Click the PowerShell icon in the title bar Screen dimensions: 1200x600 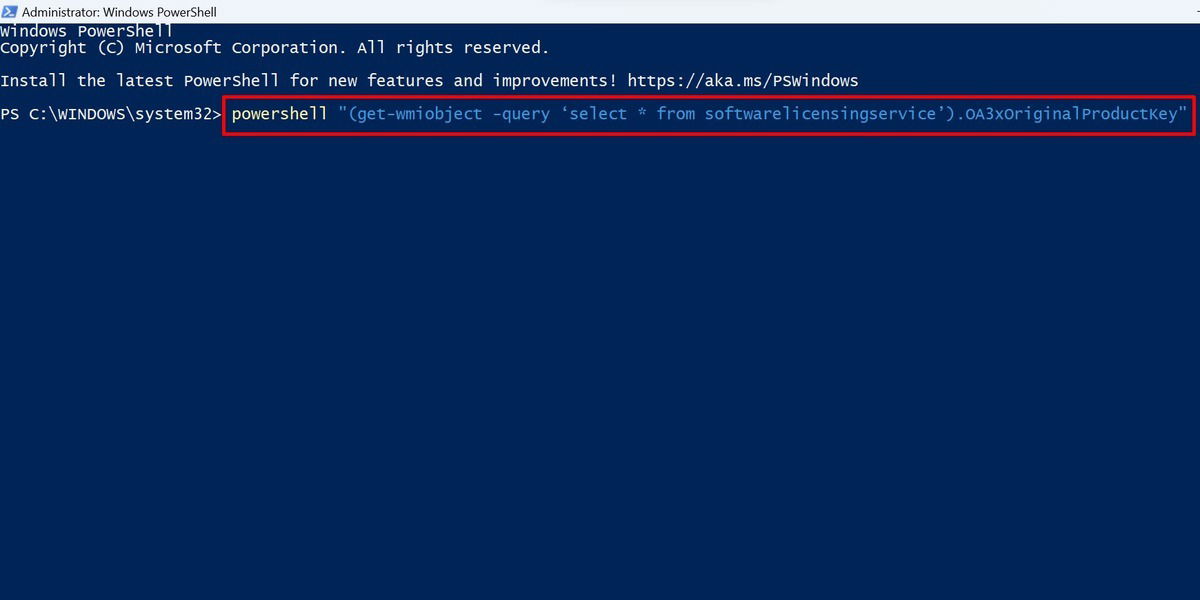pyautogui.click(x=9, y=11)
